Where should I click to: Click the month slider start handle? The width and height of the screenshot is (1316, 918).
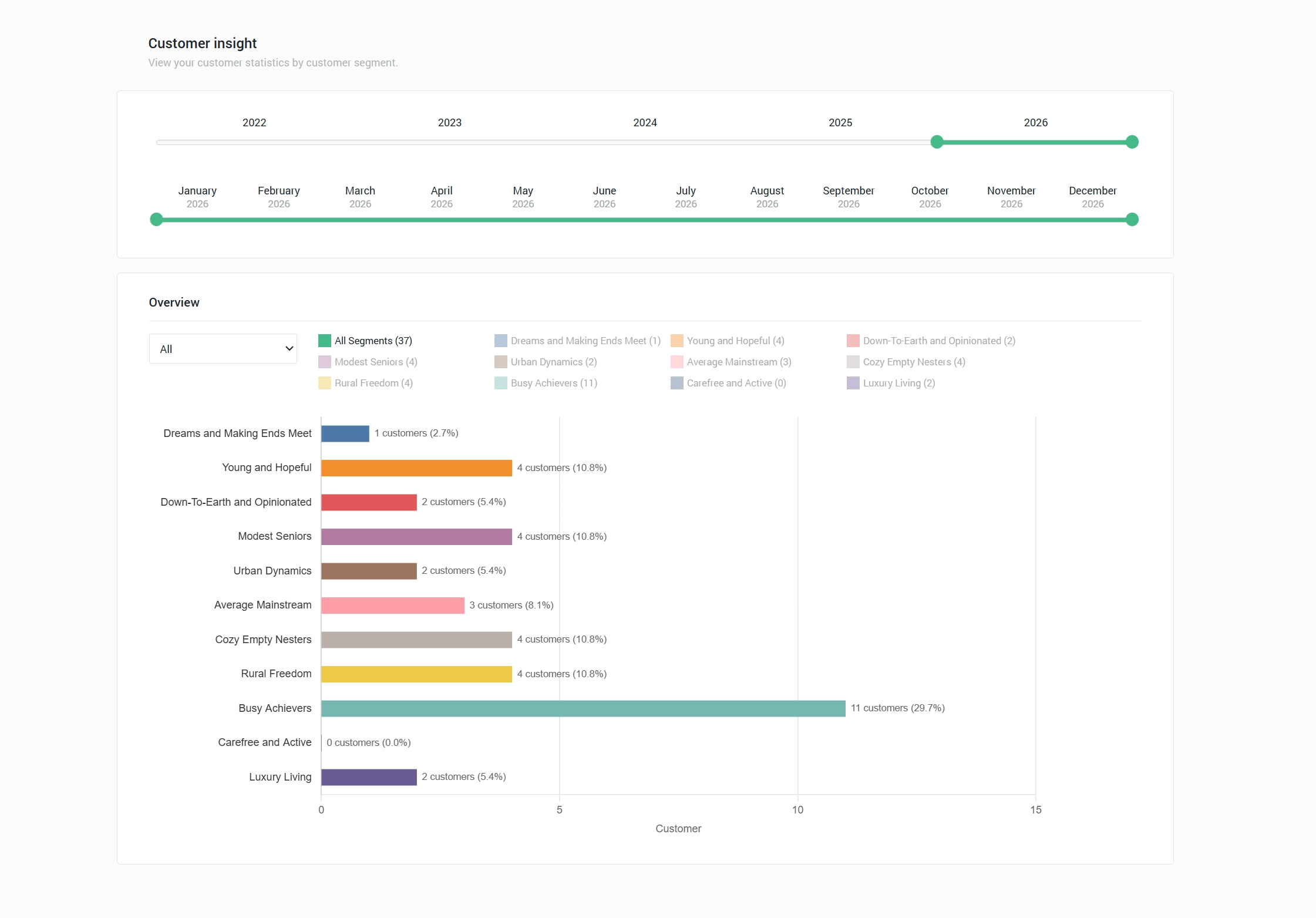point(156,220)
